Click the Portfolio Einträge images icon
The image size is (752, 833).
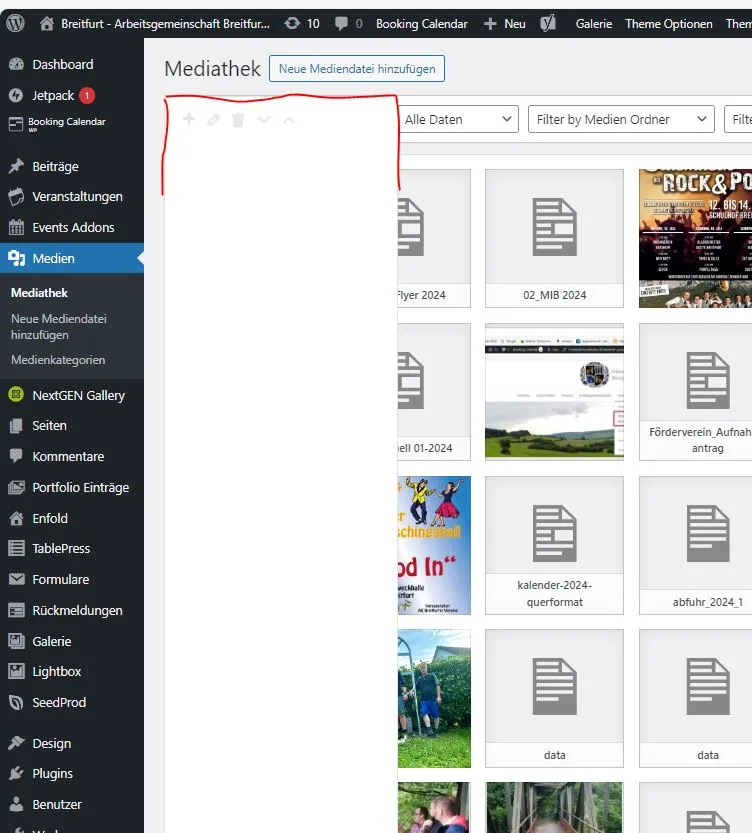pos(16,487)
